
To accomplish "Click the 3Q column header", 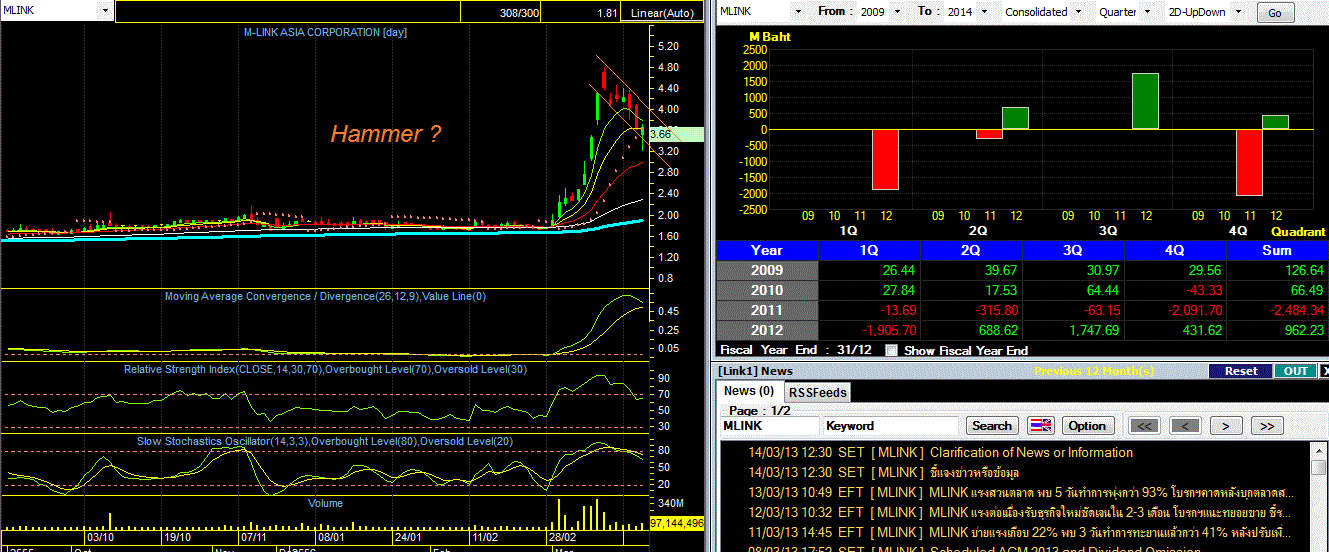I will click(x=1073, y=250).
